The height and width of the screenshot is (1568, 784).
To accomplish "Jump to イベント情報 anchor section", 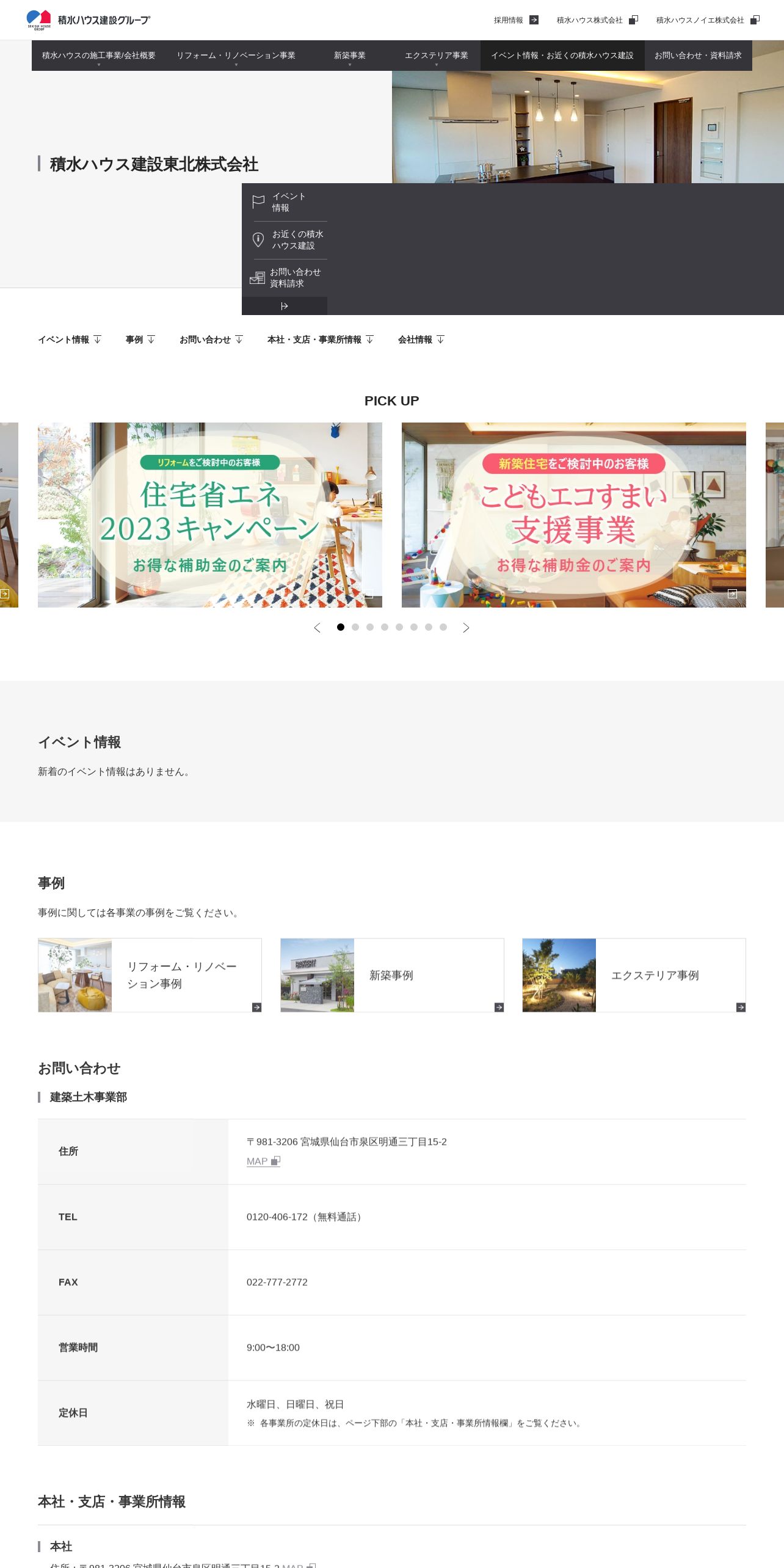I will coord(70,339).
